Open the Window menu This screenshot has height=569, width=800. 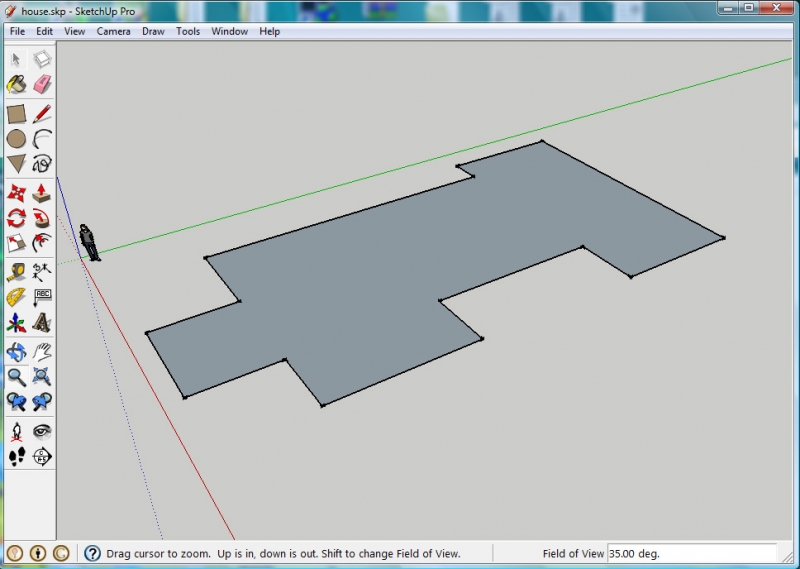pos(230,31)
